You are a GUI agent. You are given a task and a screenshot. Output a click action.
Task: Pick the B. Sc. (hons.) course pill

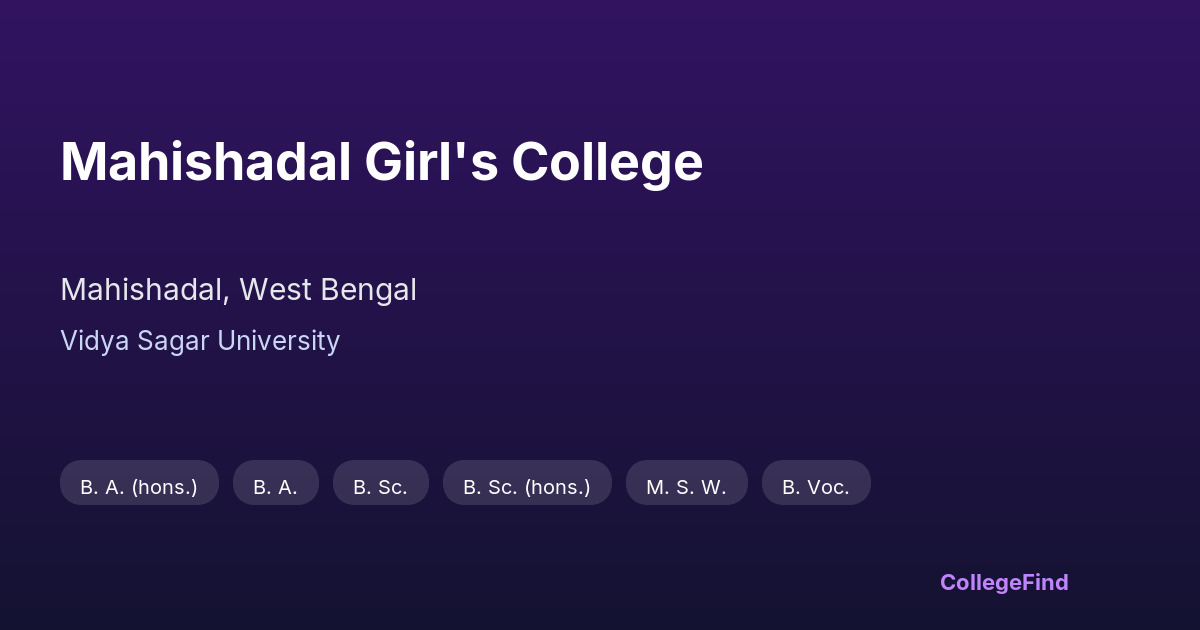point(526,487)
